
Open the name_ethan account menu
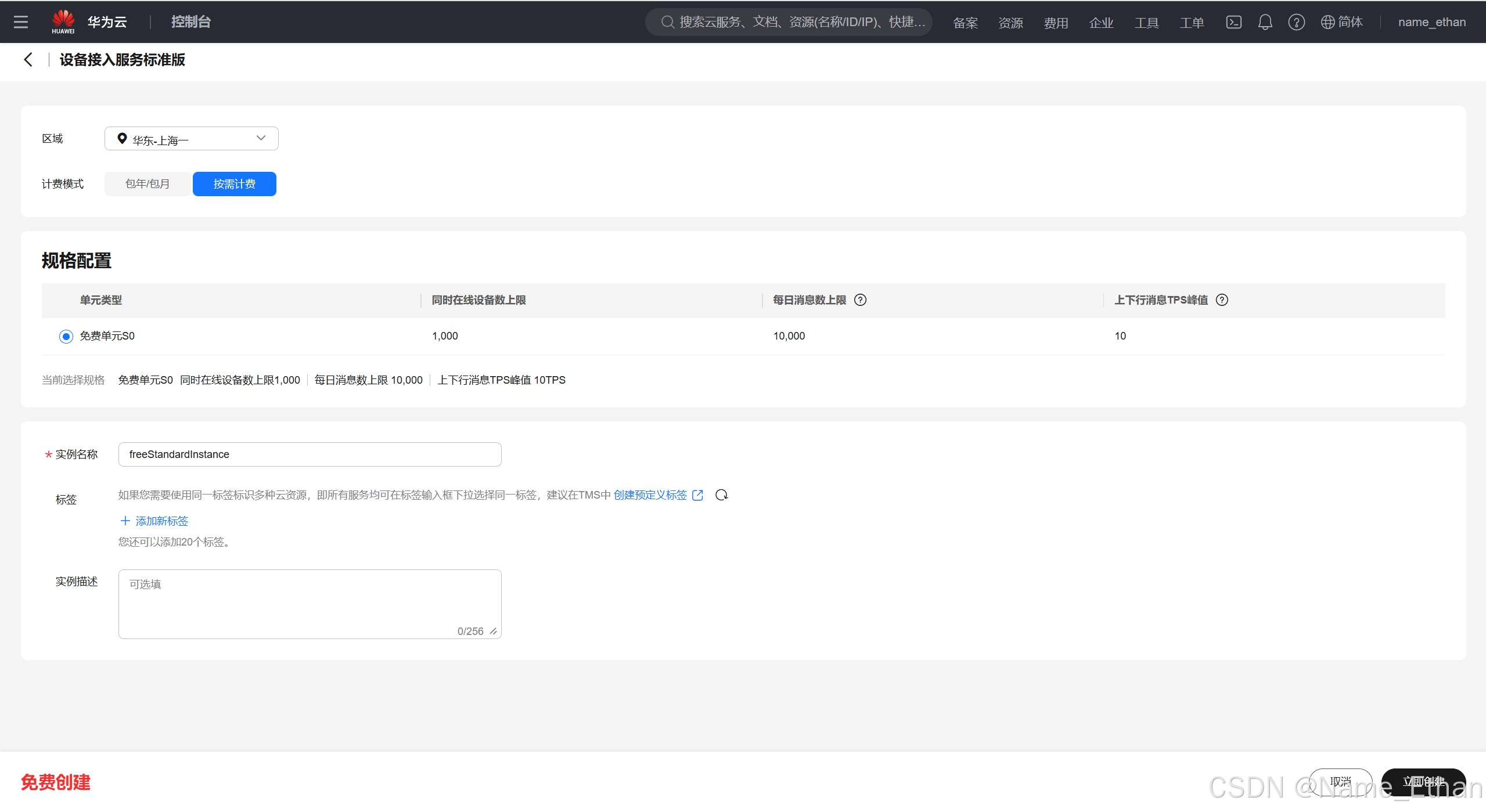tap(1431, 22)
